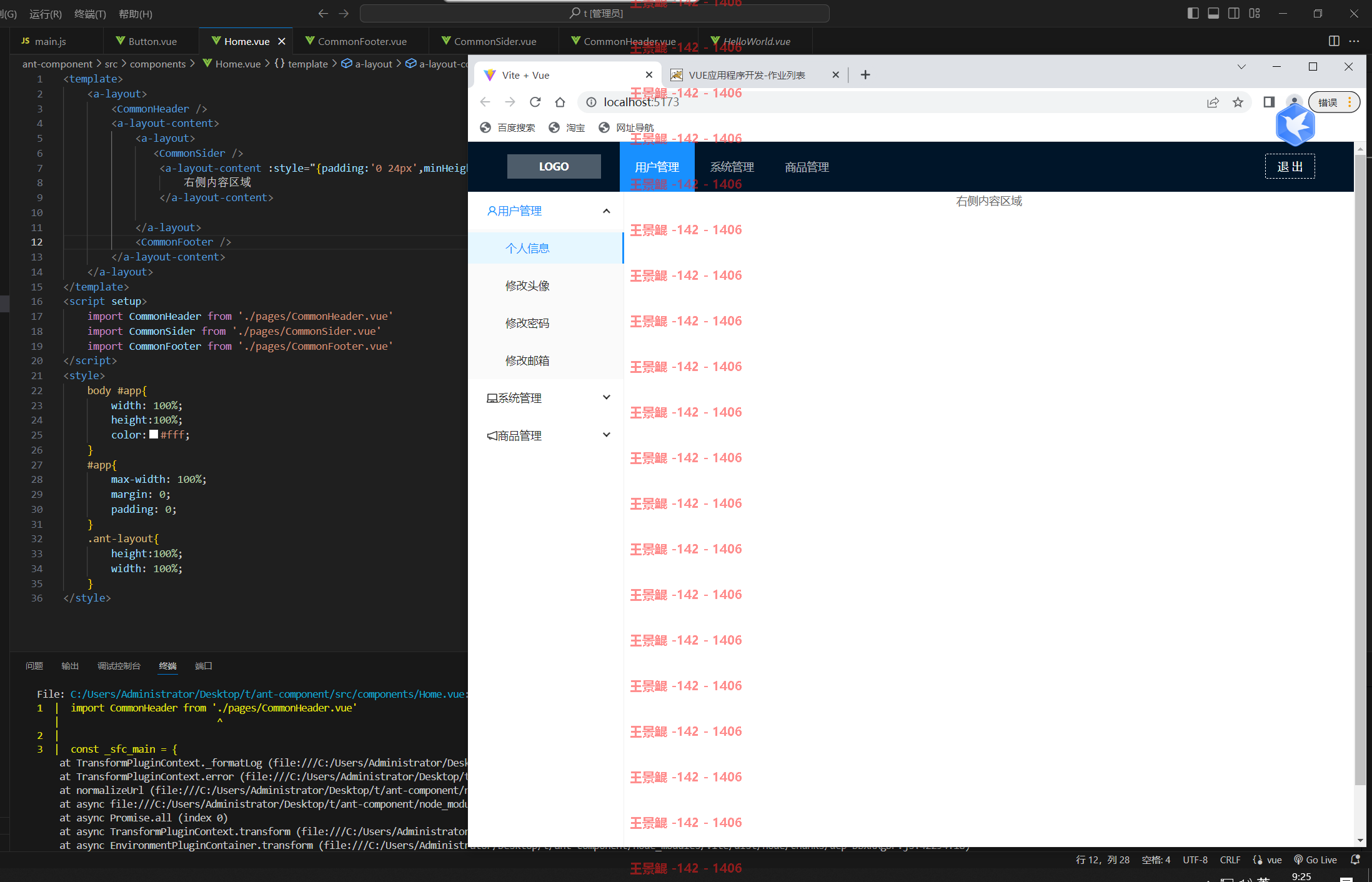Open HelloWorld.vue editor tab

pos(756,41)
